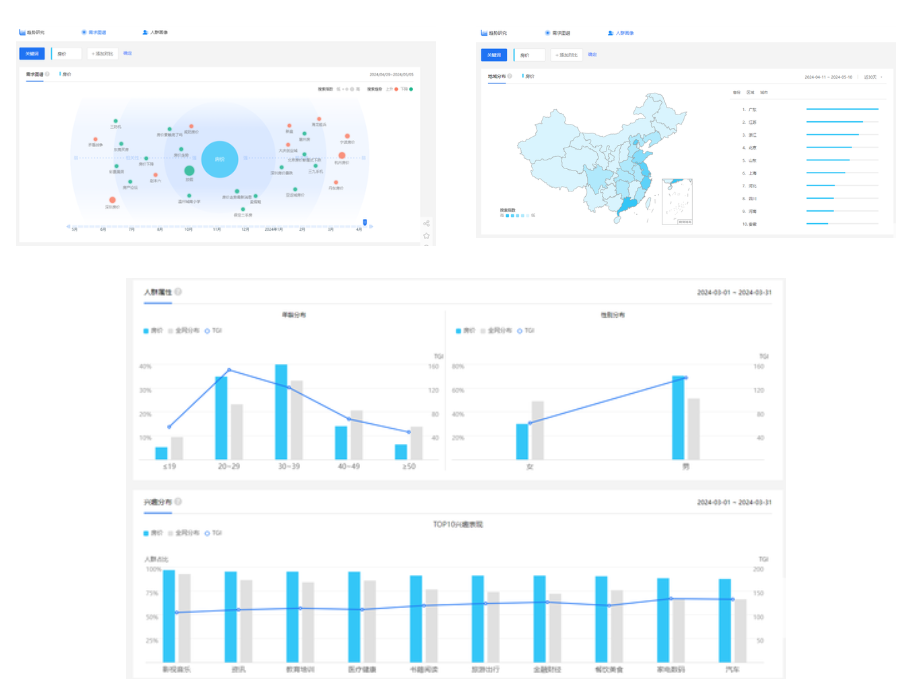Click the 添加对比 add comparison link
This screenshot has height=690, width=911.
104,53
